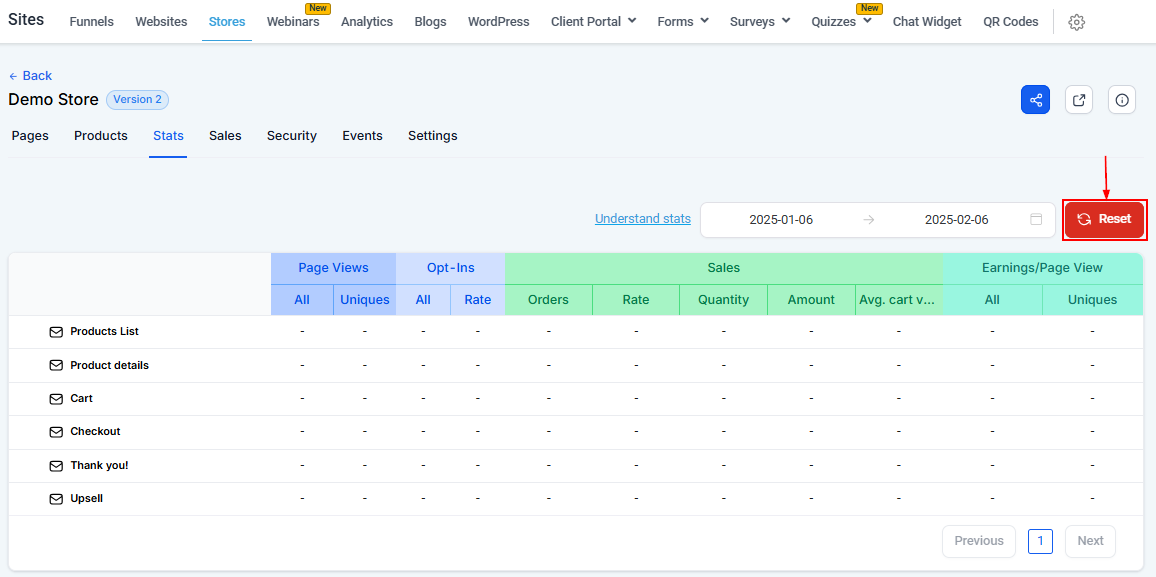Click the Orders column header
1156x577 pixels.
549,300
